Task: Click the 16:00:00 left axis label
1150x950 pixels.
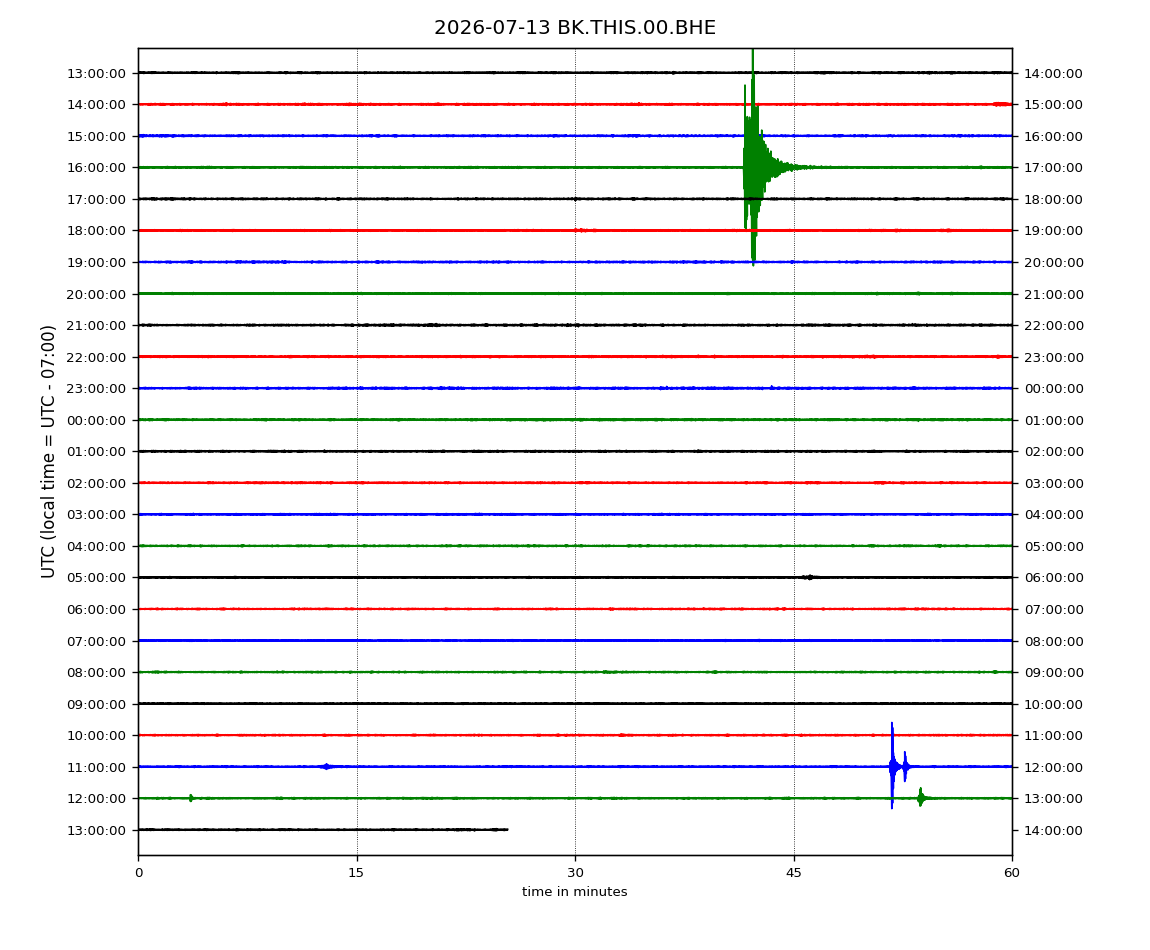Action: (x=96, y=167)
